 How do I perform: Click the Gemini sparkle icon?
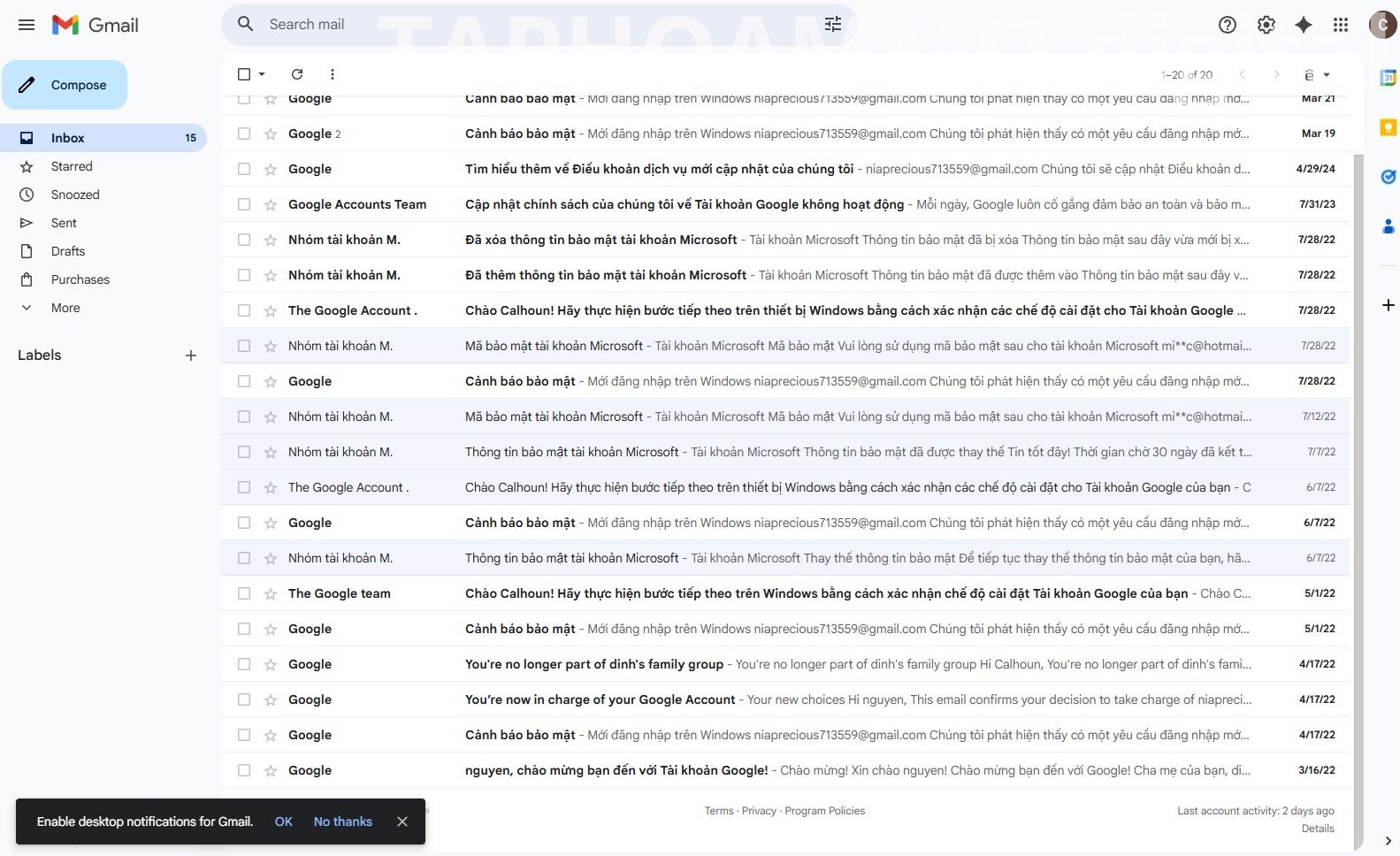(1303, 25)
